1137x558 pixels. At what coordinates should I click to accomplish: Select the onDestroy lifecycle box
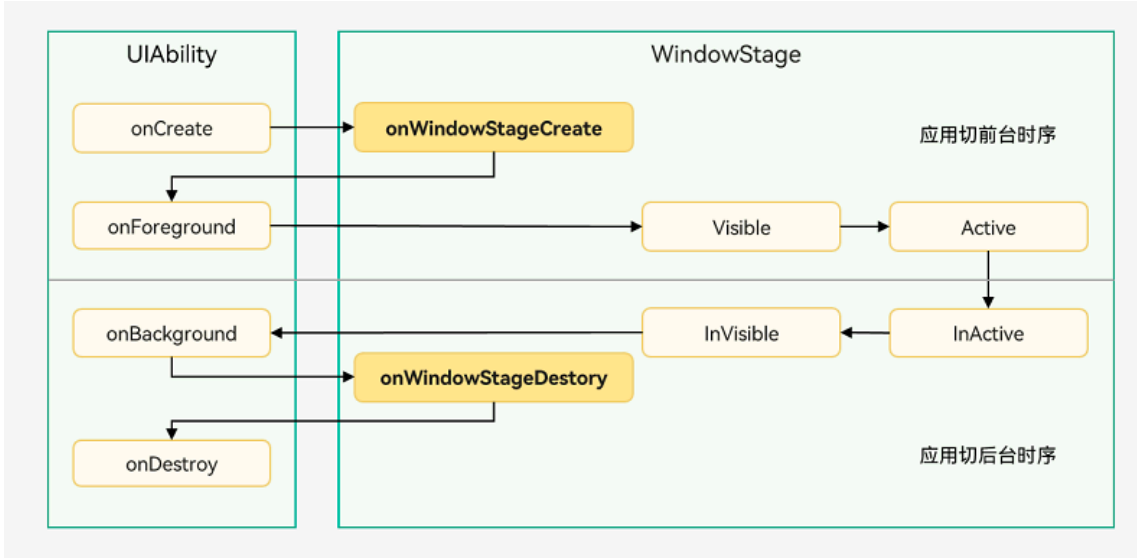click(x=171, y=464)
